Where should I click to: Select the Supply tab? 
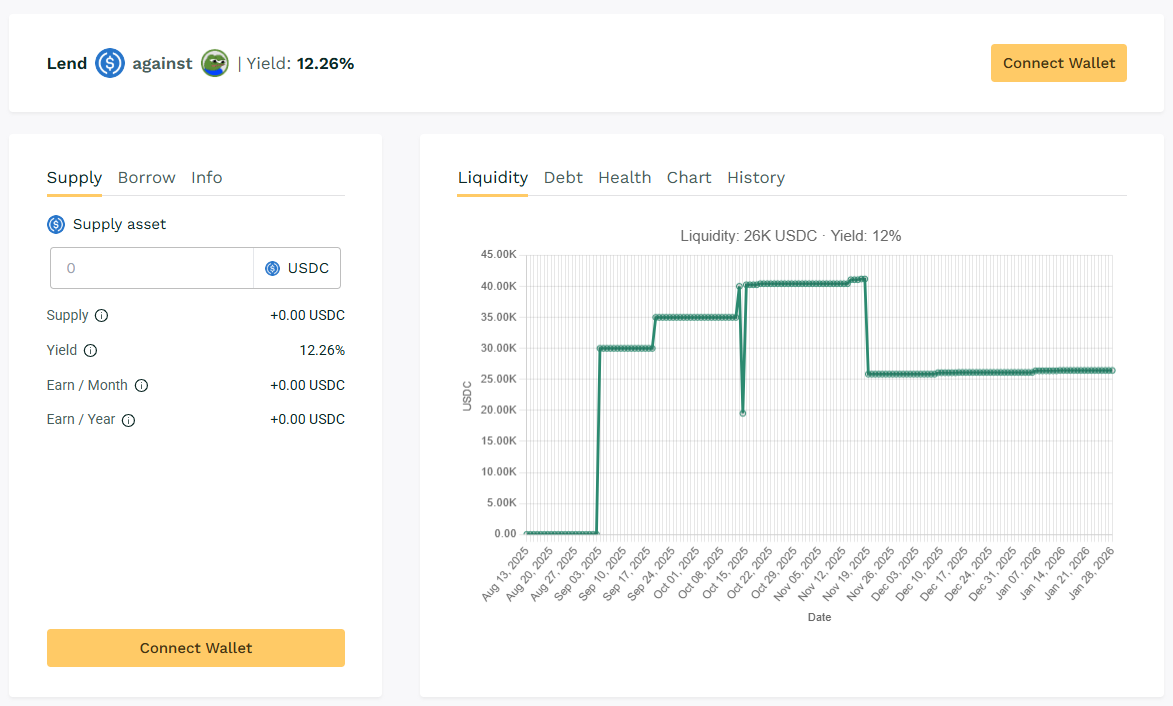coord(74,178)
